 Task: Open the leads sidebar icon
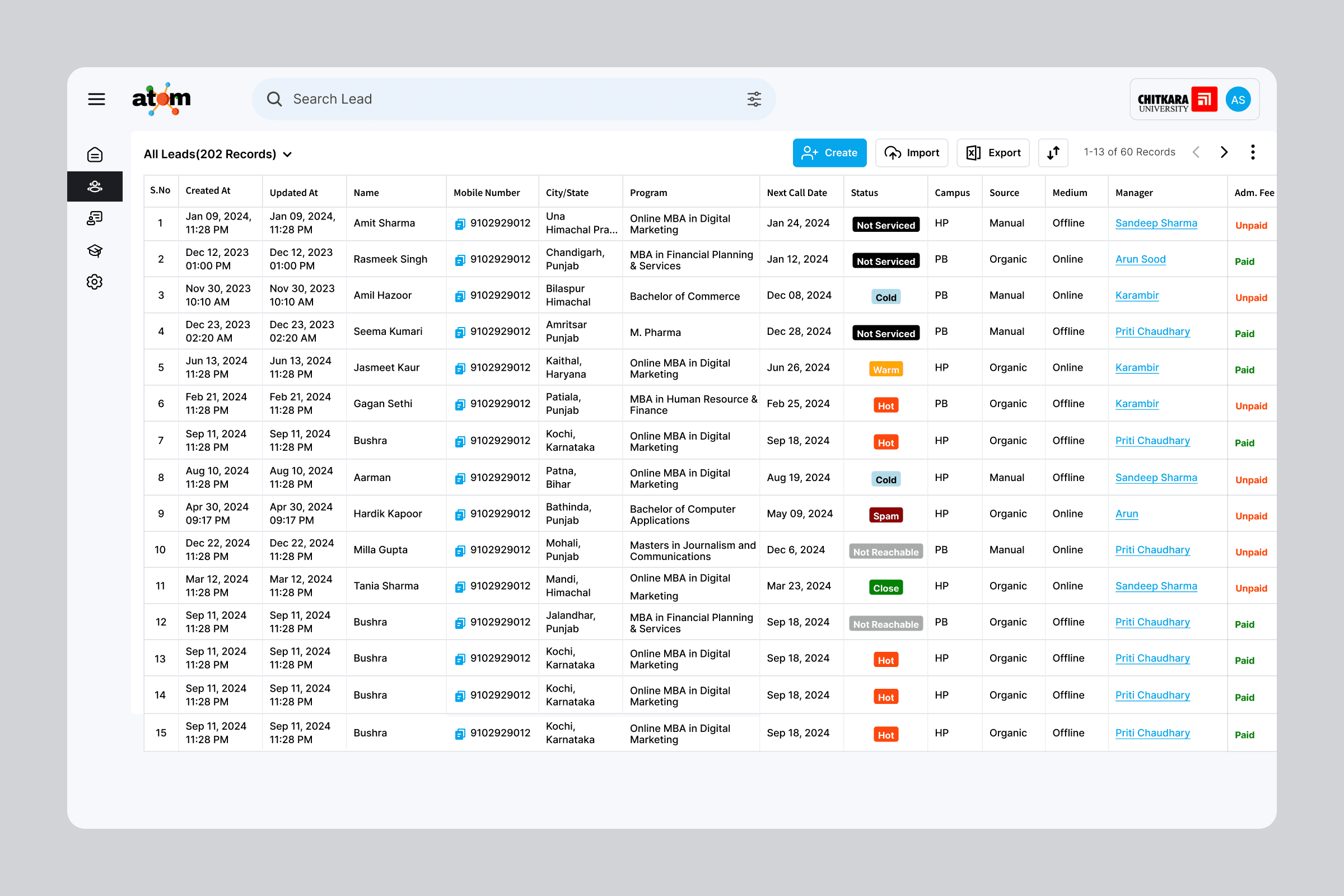click(95, 187)
